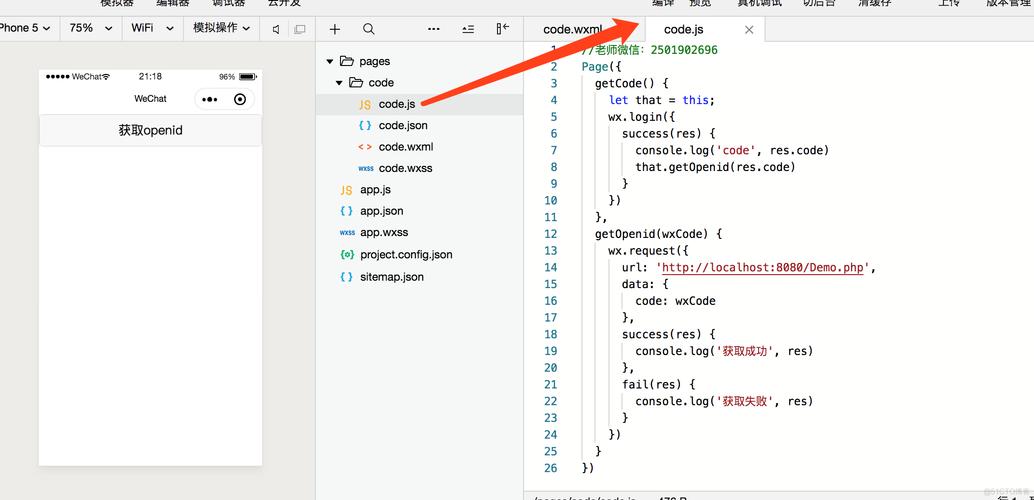Collapse the code folder
This screenshot has width=1034, height=500.
tap(339, 82)
